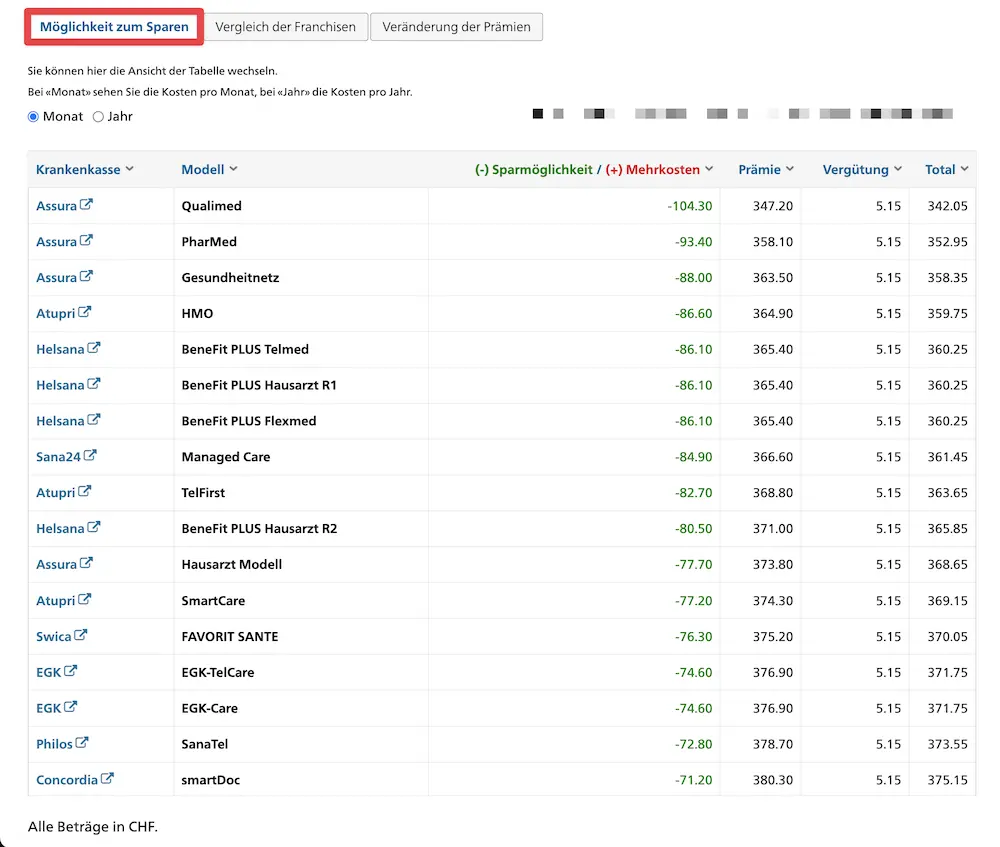Open the Sparmöglichkeit / Mehrkosten column sort chevron
Image resolution: width=1000 pixels, height=847 pixels.
coord(709,169)
